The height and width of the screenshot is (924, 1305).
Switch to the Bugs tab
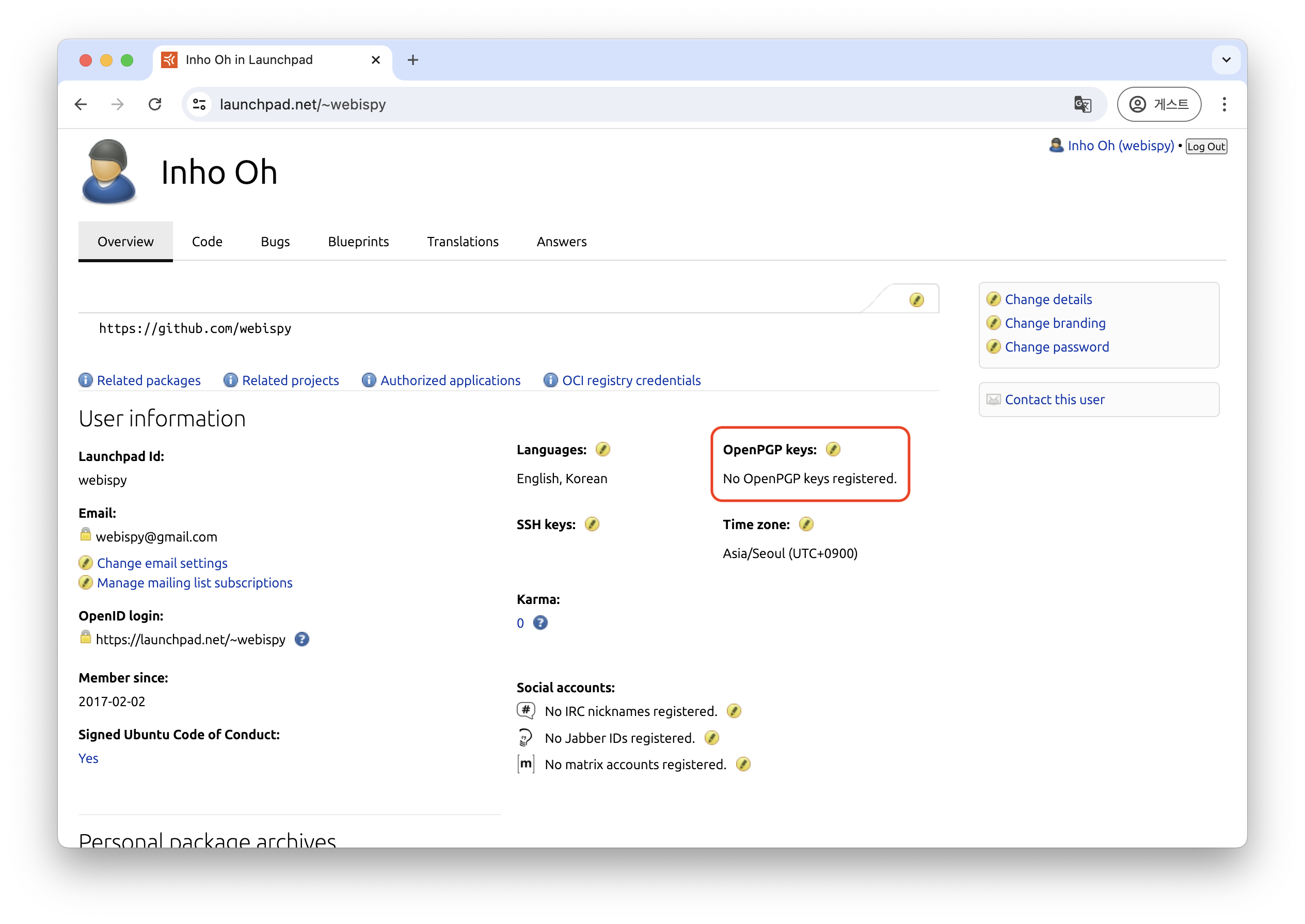coord(275,241)
